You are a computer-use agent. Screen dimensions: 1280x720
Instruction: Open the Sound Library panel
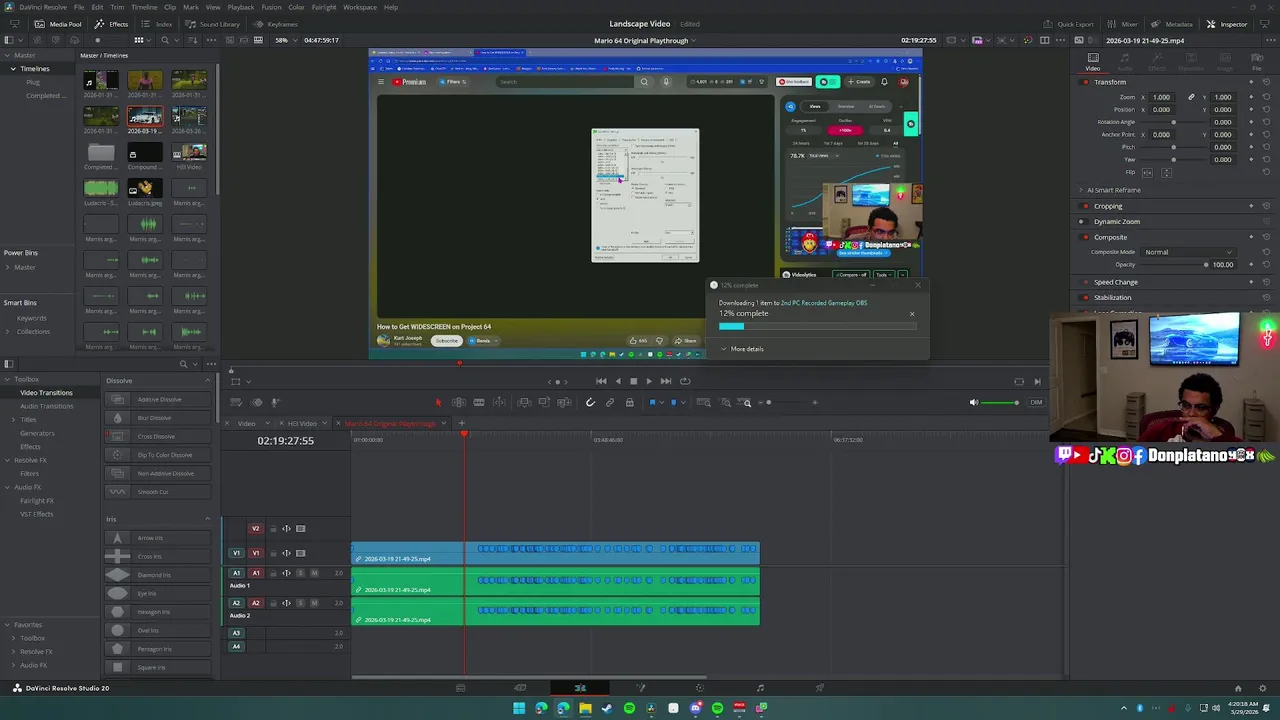point(213,24)
